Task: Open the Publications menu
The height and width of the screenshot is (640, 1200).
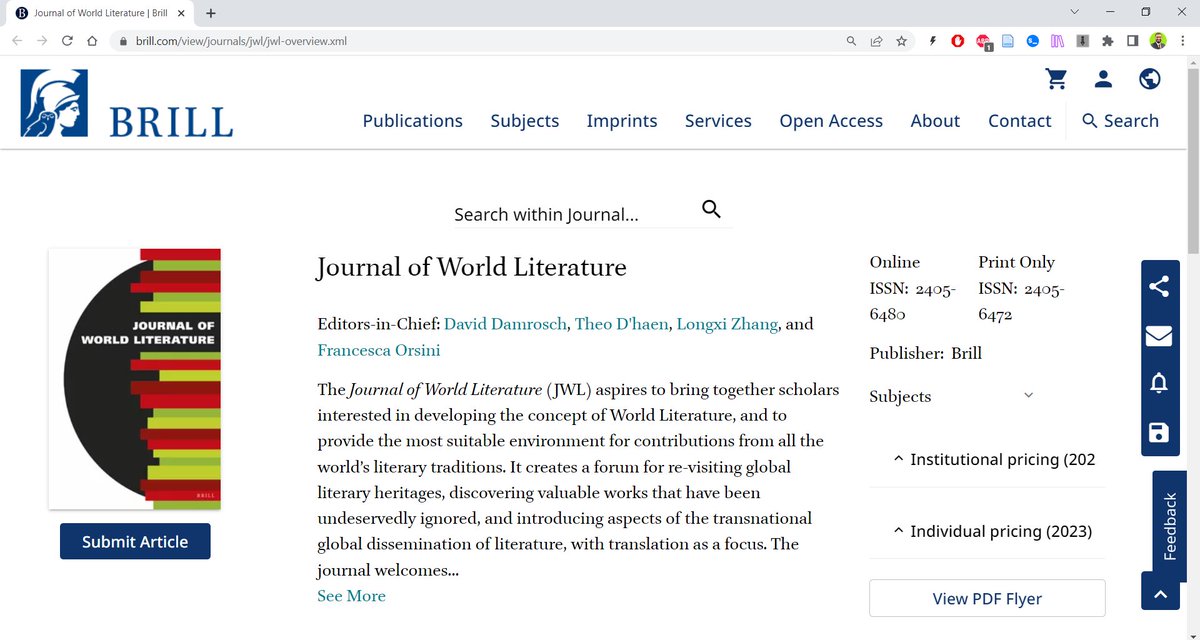Action: point(413,120)
